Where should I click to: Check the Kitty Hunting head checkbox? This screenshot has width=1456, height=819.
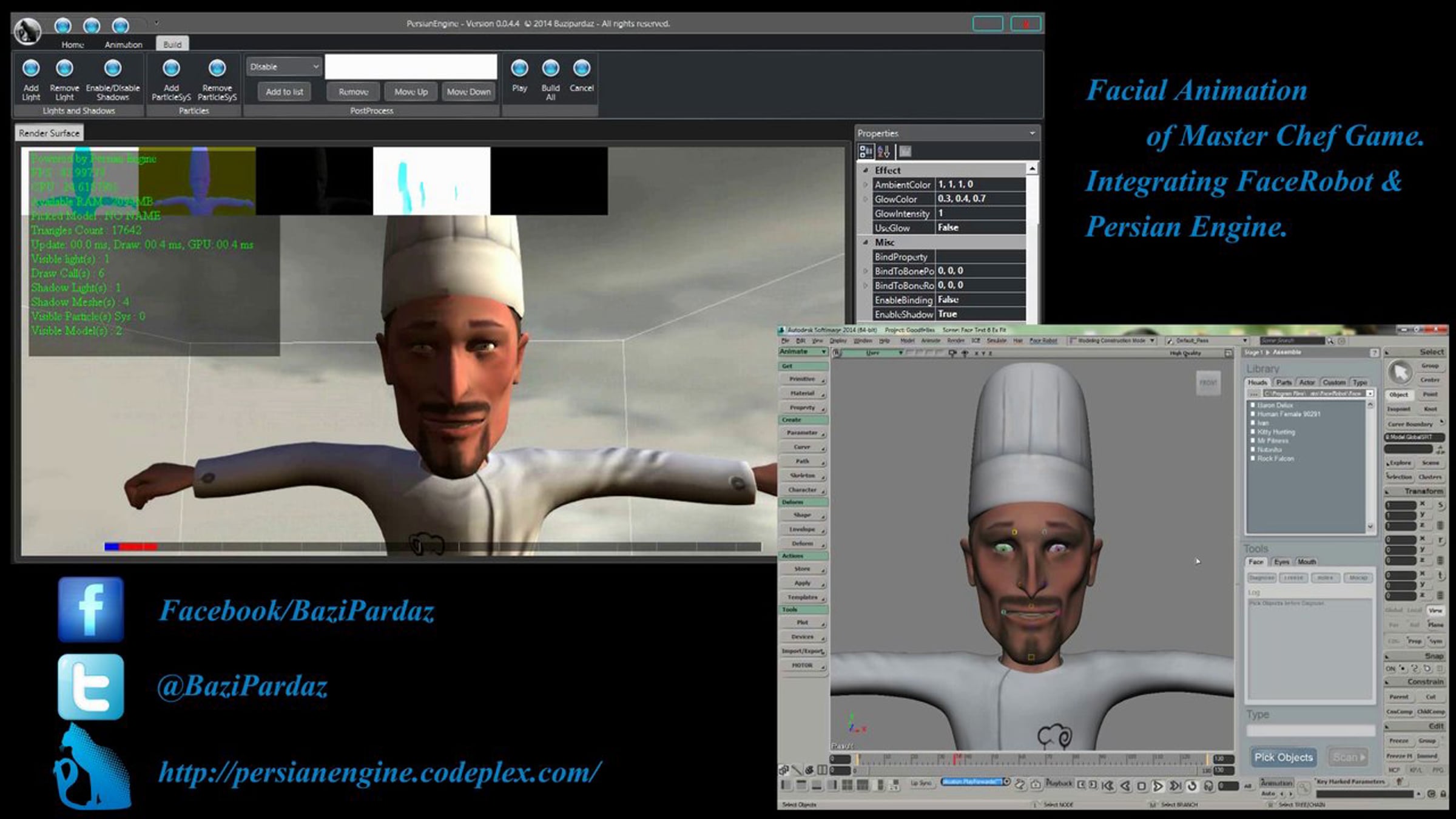click(x=1253, y=432)
